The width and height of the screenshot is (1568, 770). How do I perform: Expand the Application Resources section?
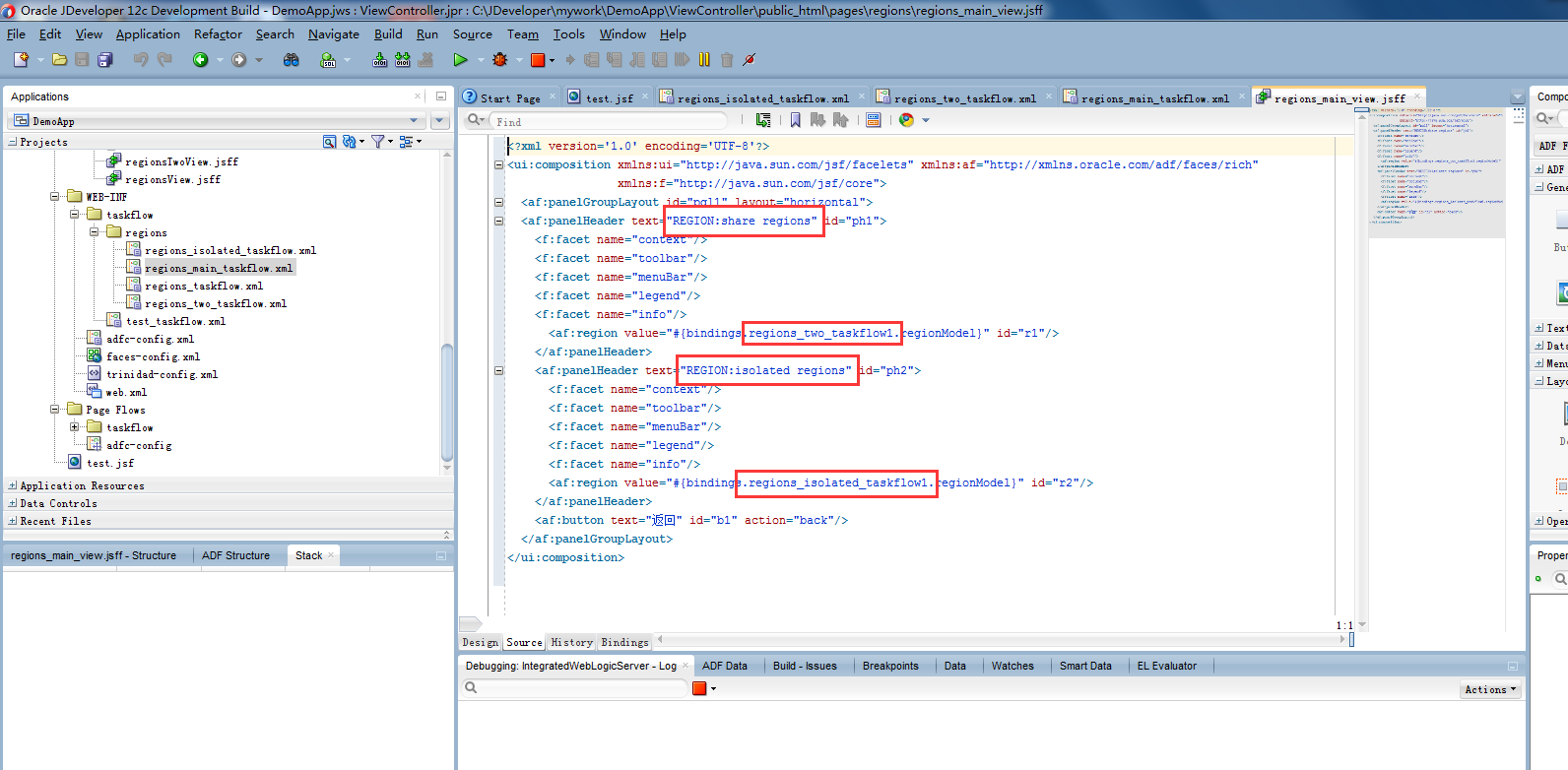point(12,485)
